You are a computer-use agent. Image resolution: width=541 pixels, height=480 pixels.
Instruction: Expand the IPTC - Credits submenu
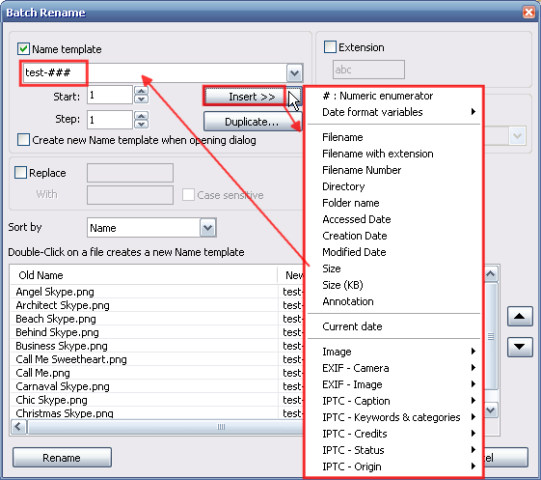(394, 434)
